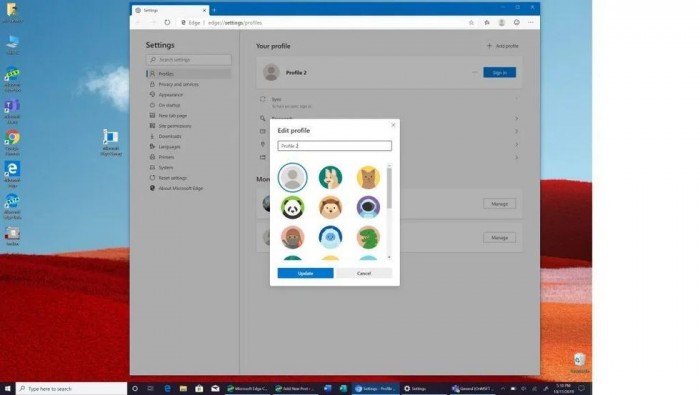The width and height of the screenshot is (700, 395).
Task: Expand the Payment info row chevron
Action: (517, 132)
